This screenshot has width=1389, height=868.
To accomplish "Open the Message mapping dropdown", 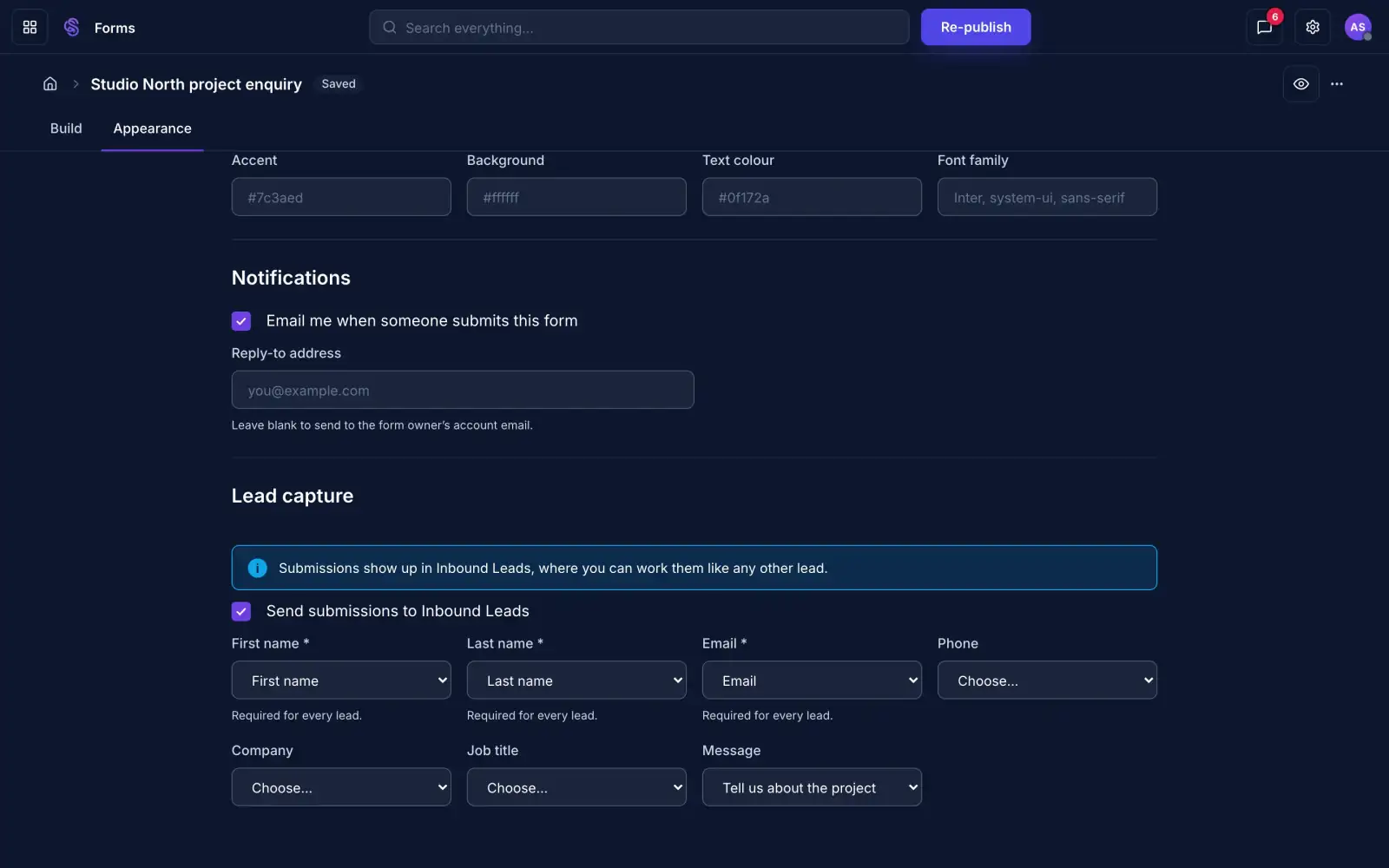I will tap(812, 787).
